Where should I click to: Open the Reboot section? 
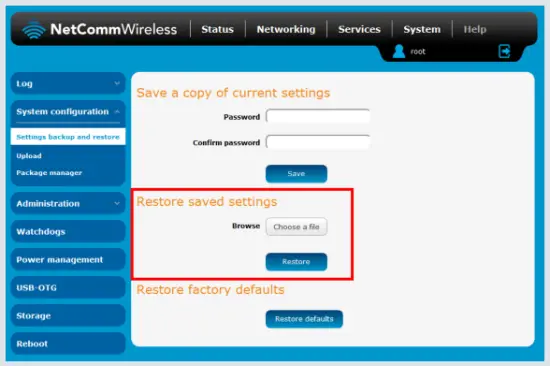(x=68, y=344)
